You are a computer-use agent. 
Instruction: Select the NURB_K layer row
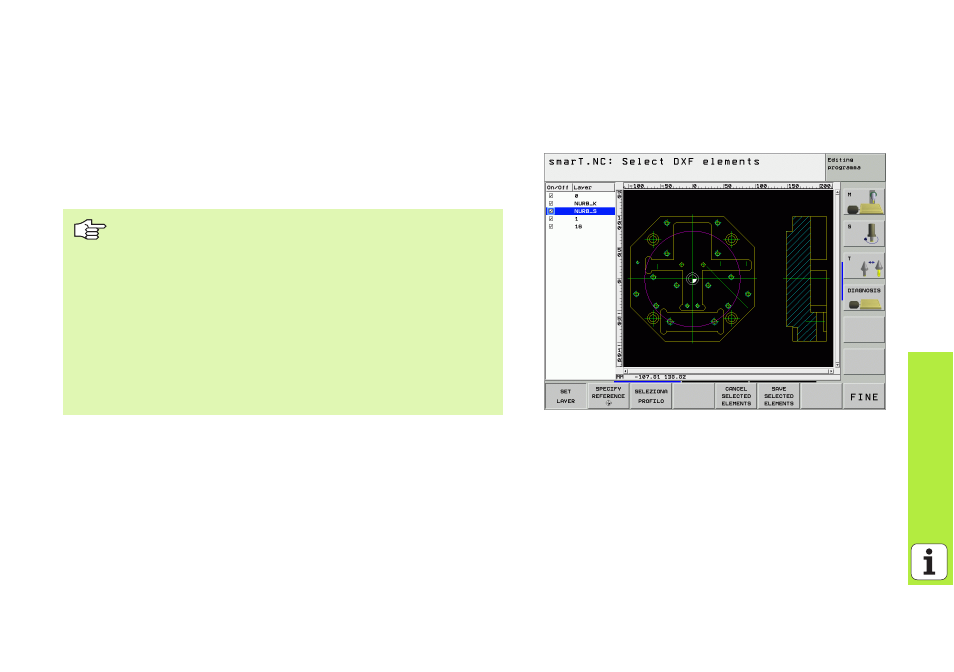click(x=580, y=203)
